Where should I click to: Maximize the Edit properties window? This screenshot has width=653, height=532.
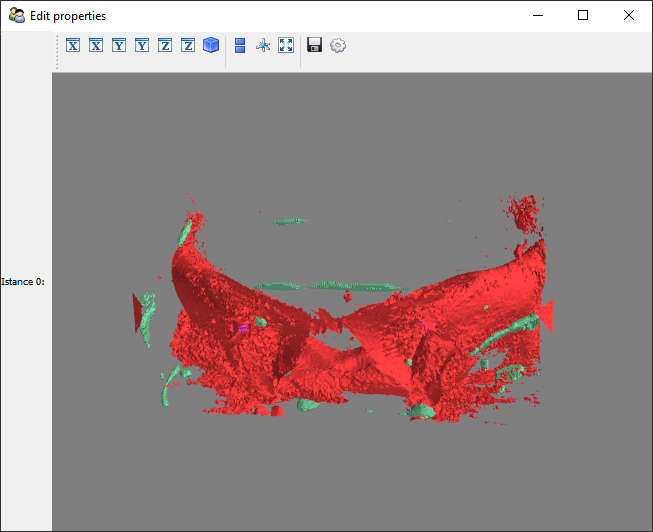[x=583, y=15]
